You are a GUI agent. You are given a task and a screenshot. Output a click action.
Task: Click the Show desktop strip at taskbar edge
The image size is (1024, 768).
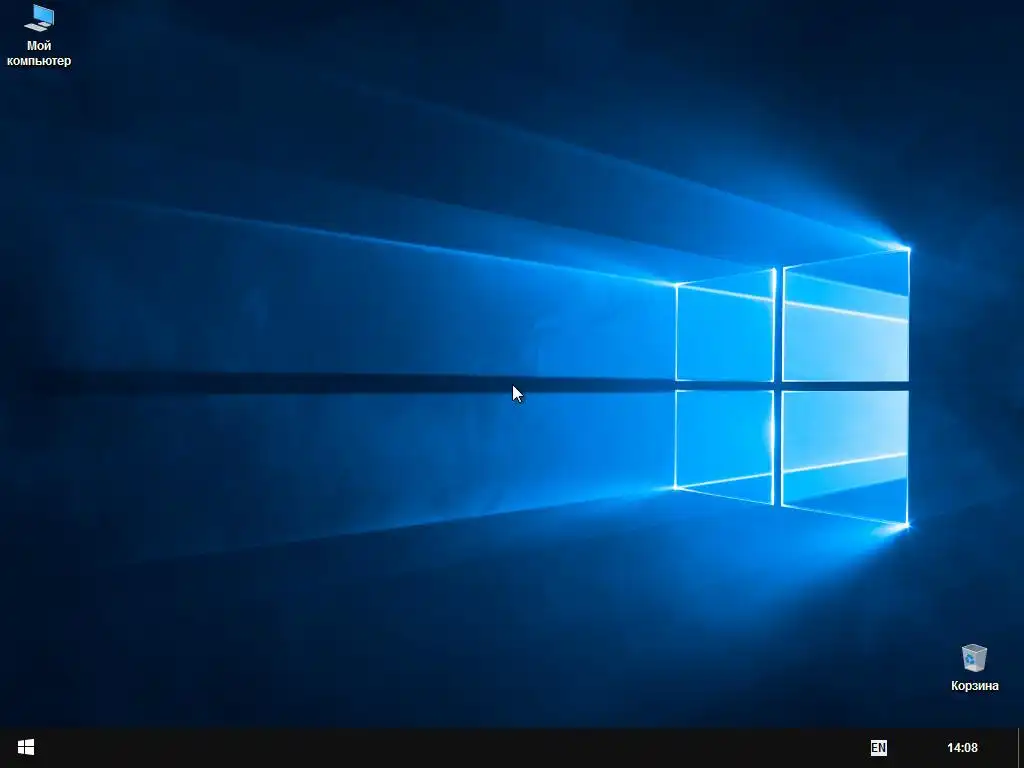[x=1021, y=748]
